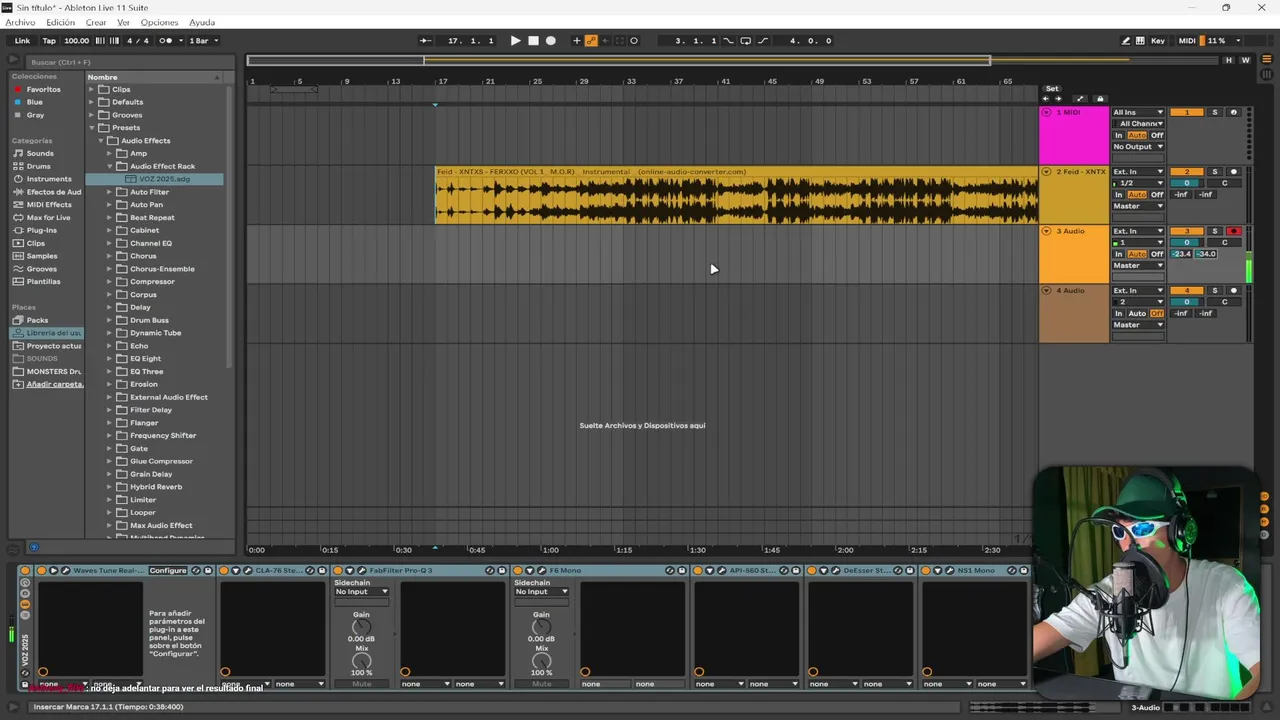The width and height of the screenshot is (1280, 720).
Task: Click the 2 Feid track pan control
Action: (1224, 183)
